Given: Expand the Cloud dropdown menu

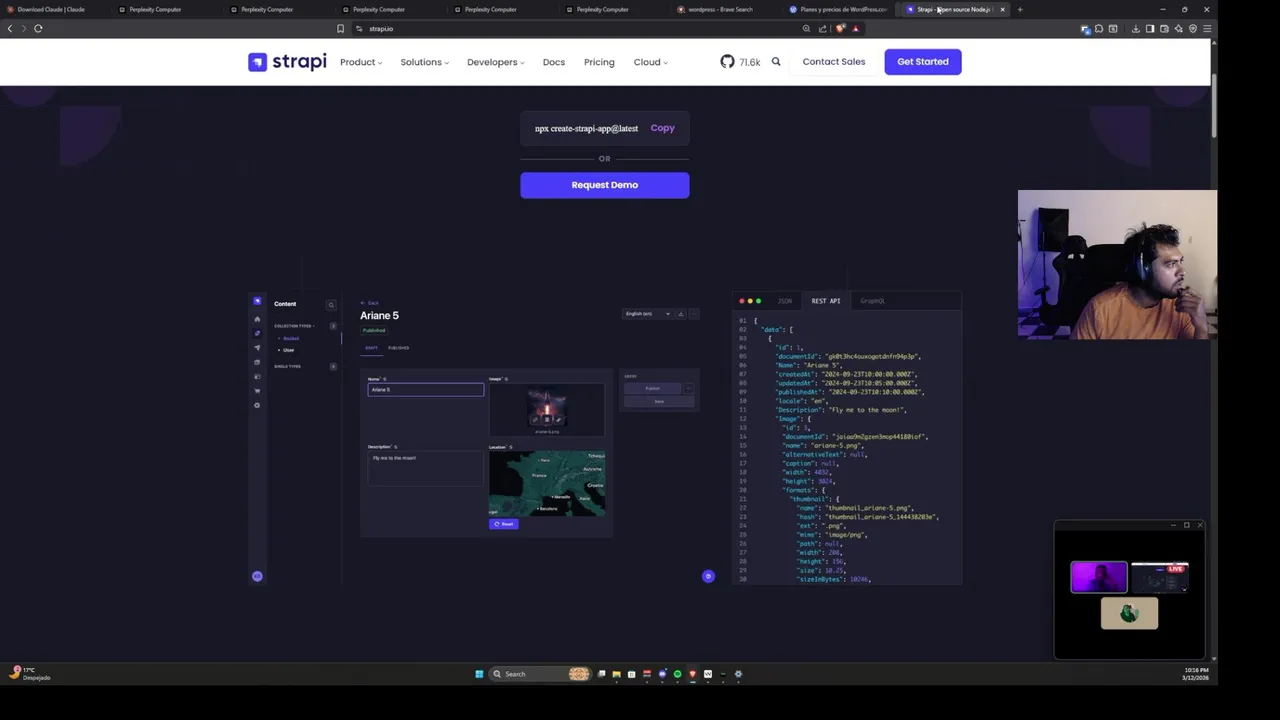Looking at the screenshot, I should [x=650, y=62].
